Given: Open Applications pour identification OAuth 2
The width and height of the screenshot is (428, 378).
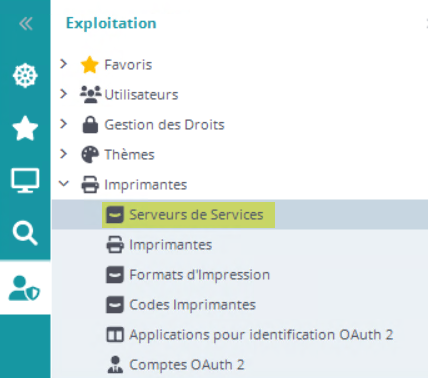Looking at the screenshot, I should 261,335.
